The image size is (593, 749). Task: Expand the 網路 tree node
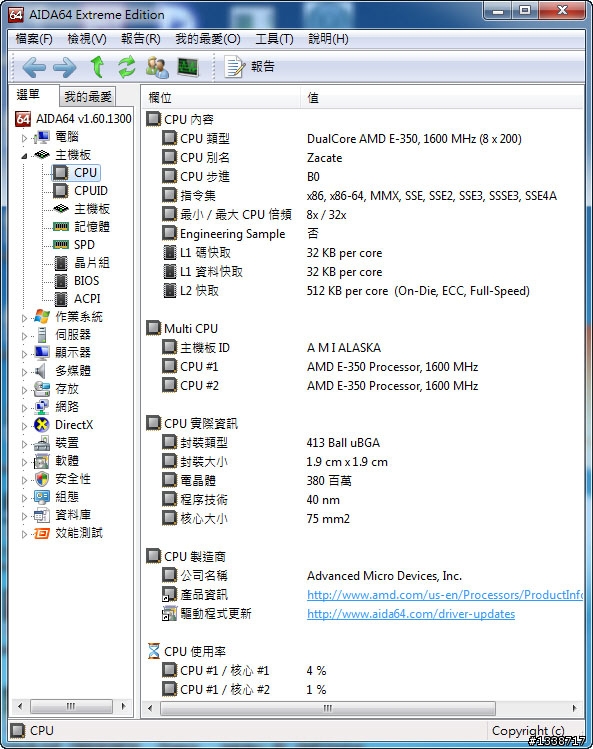(24, 408)
